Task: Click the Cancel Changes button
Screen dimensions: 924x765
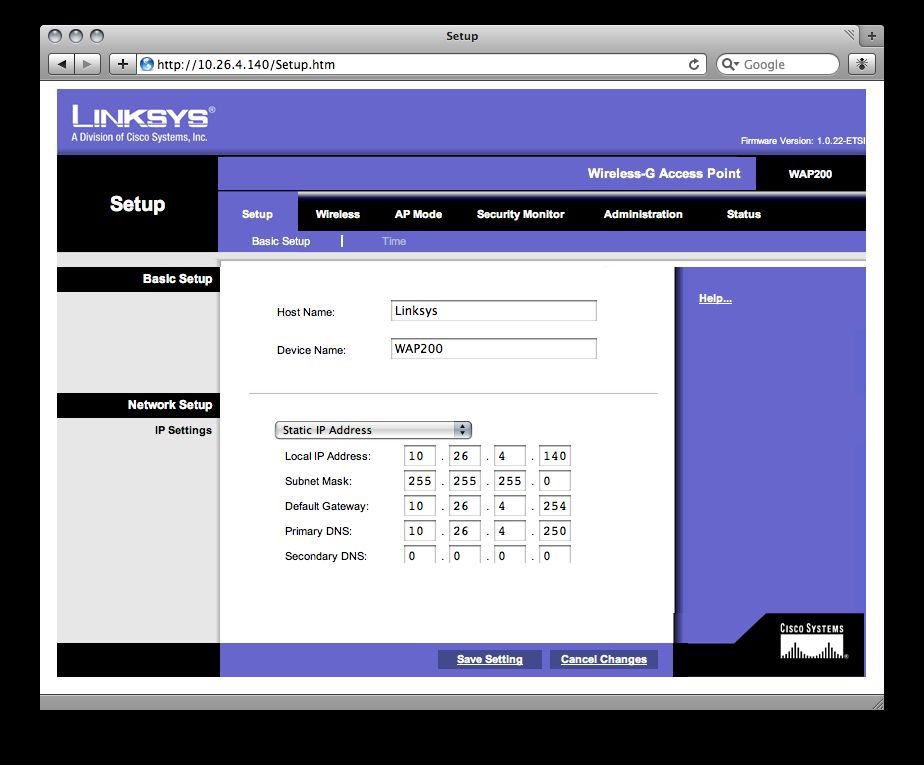Action: (x=603, y=659)
